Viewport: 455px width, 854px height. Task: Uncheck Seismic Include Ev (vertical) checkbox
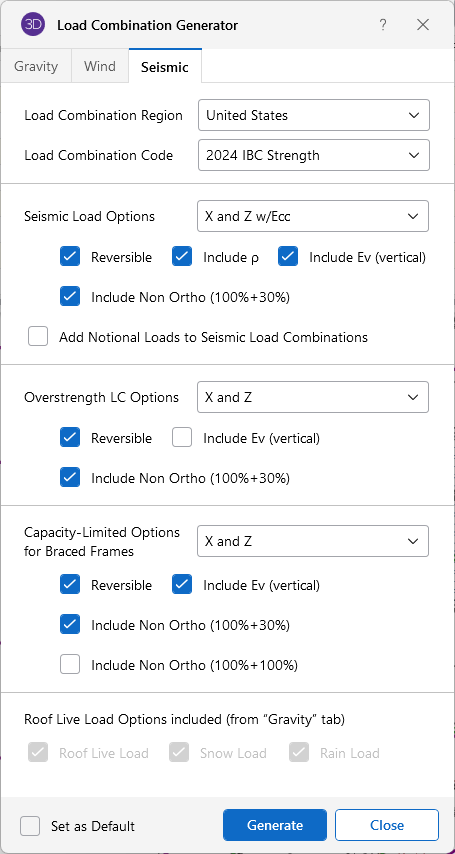(x=288, y=257)
